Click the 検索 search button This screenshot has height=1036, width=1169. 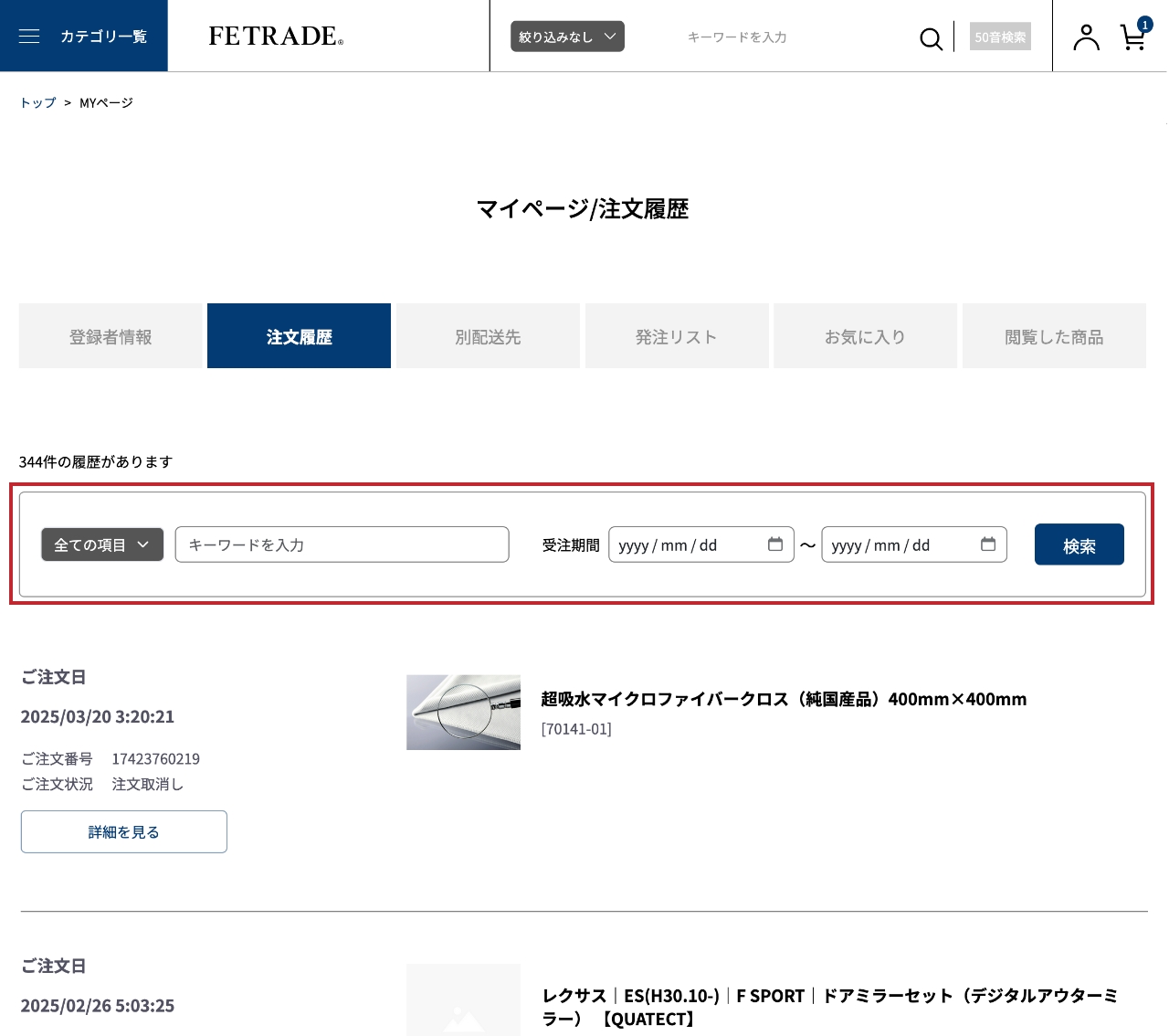(x=1079, y=544)
